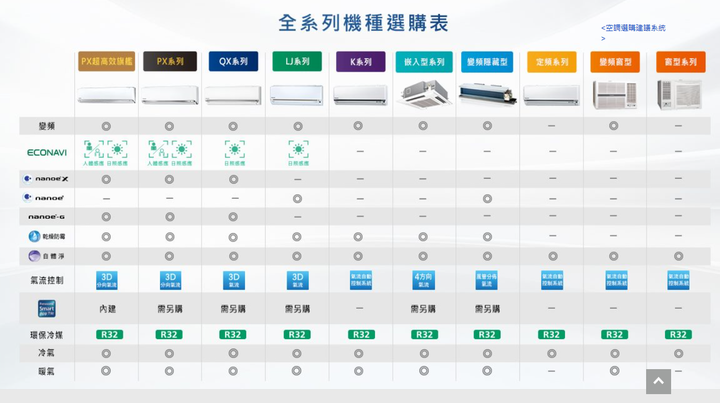Click the 4方向氣流 icon
This screenshot has width=720, height=403.
pyautogui.click(x=423, y=280)
